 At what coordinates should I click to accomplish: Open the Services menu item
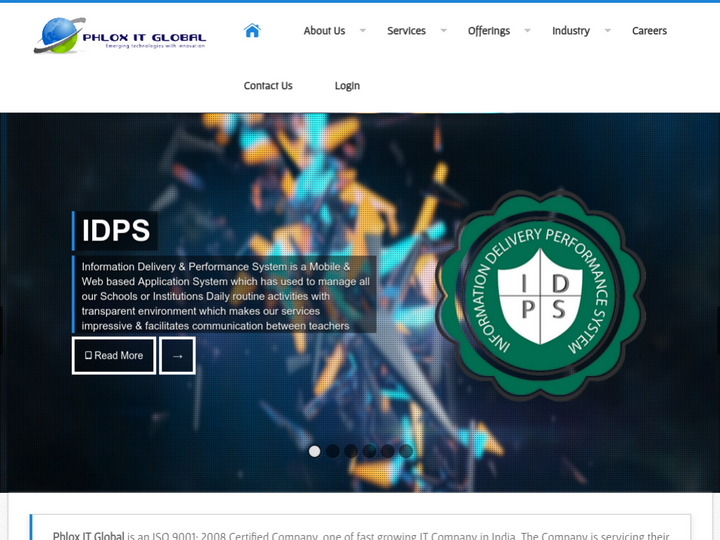click(406, 31)
